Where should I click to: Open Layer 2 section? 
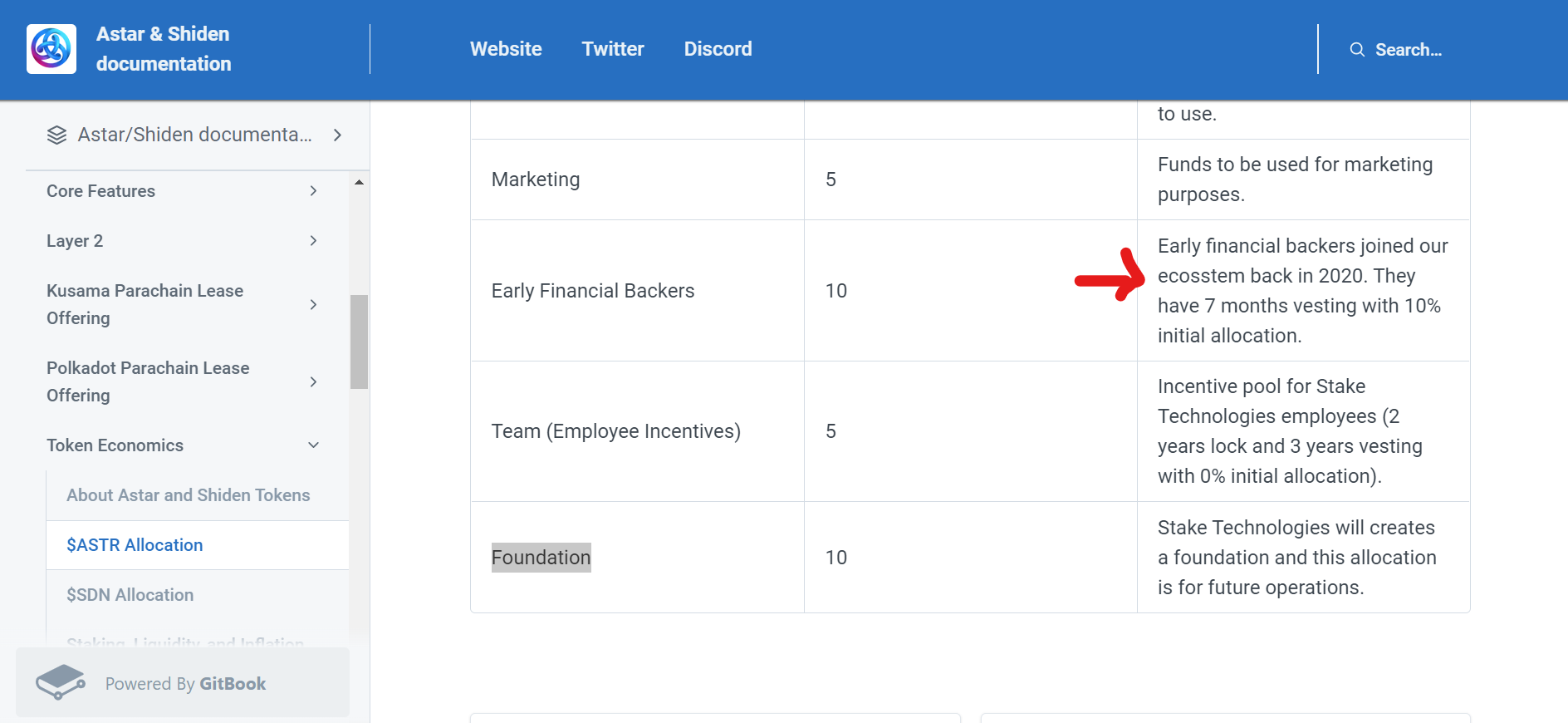tap(75, 241)
